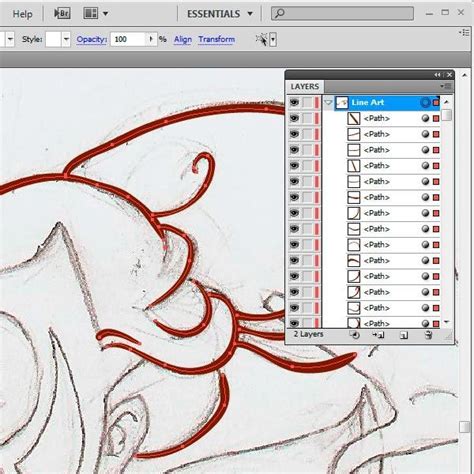Screen dimensions: 474x474
Task: Click the Arrange Documents icon
Action: click(x=90, y=13)
